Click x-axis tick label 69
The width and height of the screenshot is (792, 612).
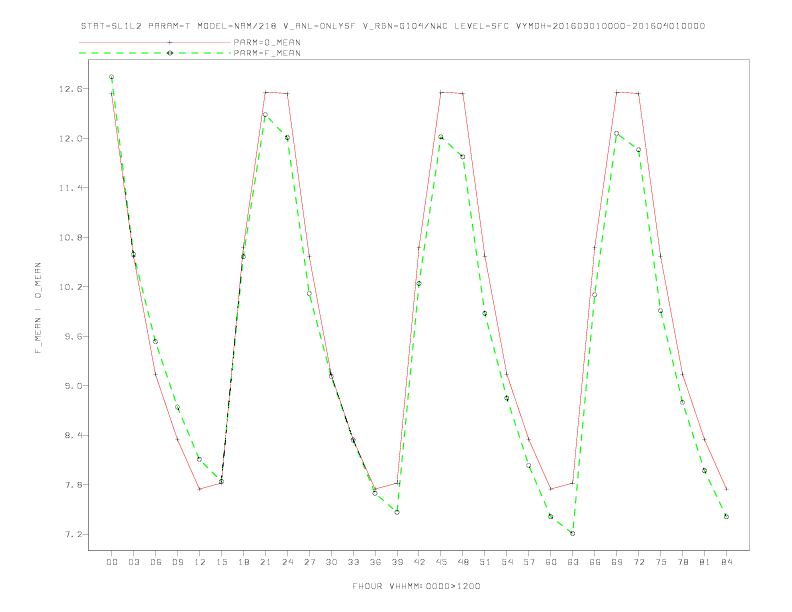(617, 562)
